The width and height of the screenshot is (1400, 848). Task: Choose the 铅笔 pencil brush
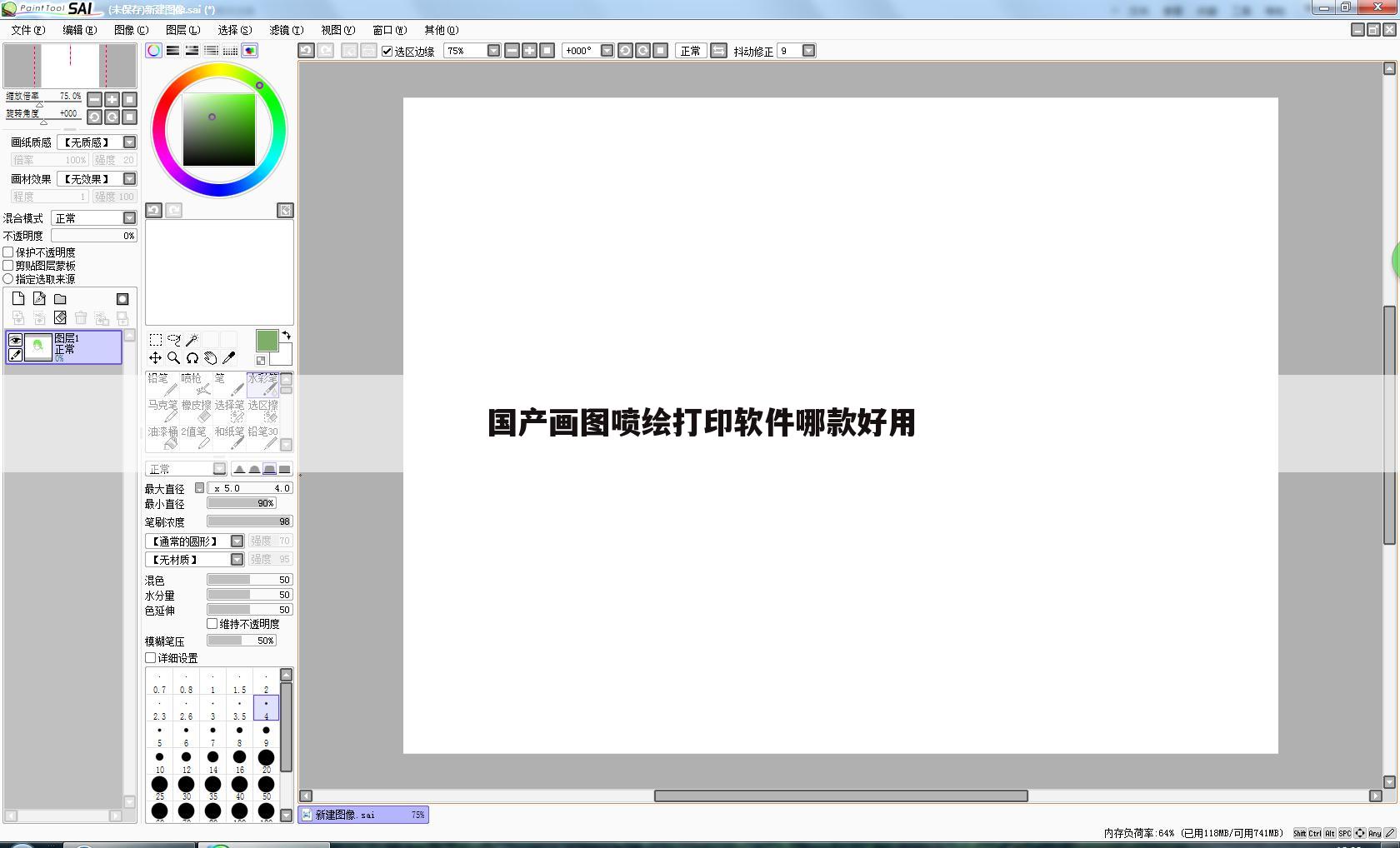click(x=162, y=385)
